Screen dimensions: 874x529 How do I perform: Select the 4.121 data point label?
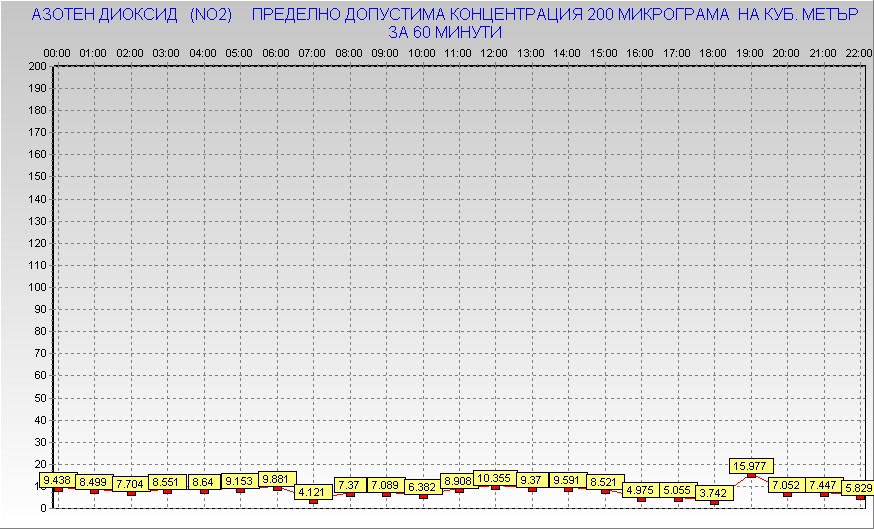(313, 492)
